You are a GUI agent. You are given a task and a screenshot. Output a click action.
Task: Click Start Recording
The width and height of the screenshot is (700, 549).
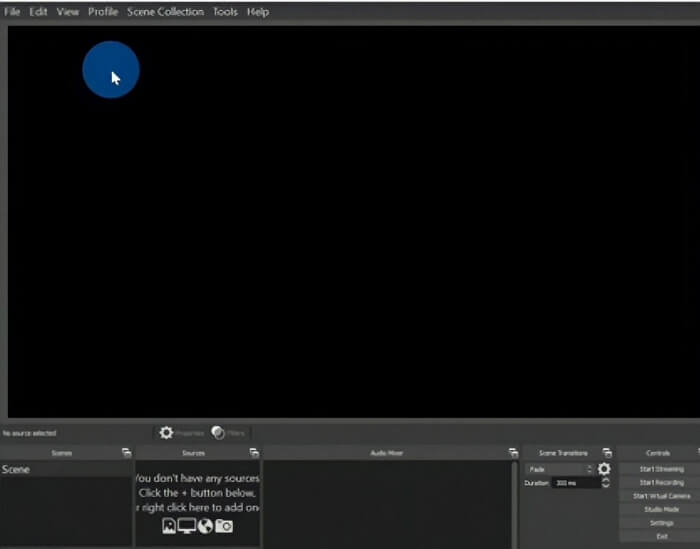pyautogui.click(x=662, y=482)
